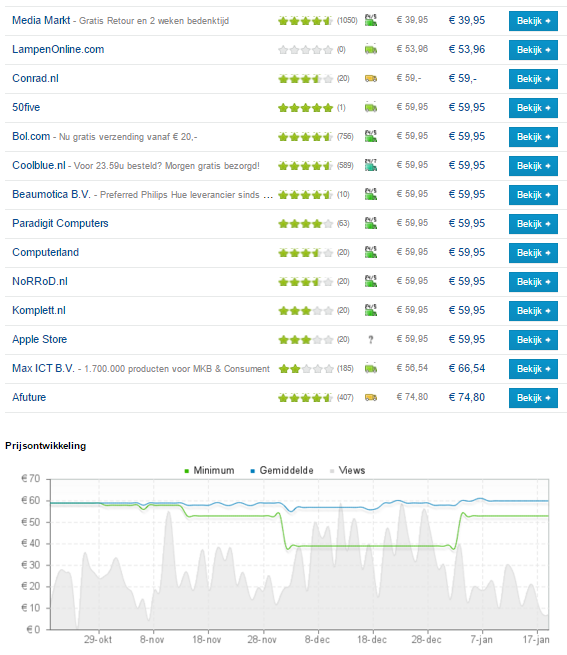Click the five-star rating for 50five
Screen dimensions: 567x655
pyautogui.click(x=305, y=108)
